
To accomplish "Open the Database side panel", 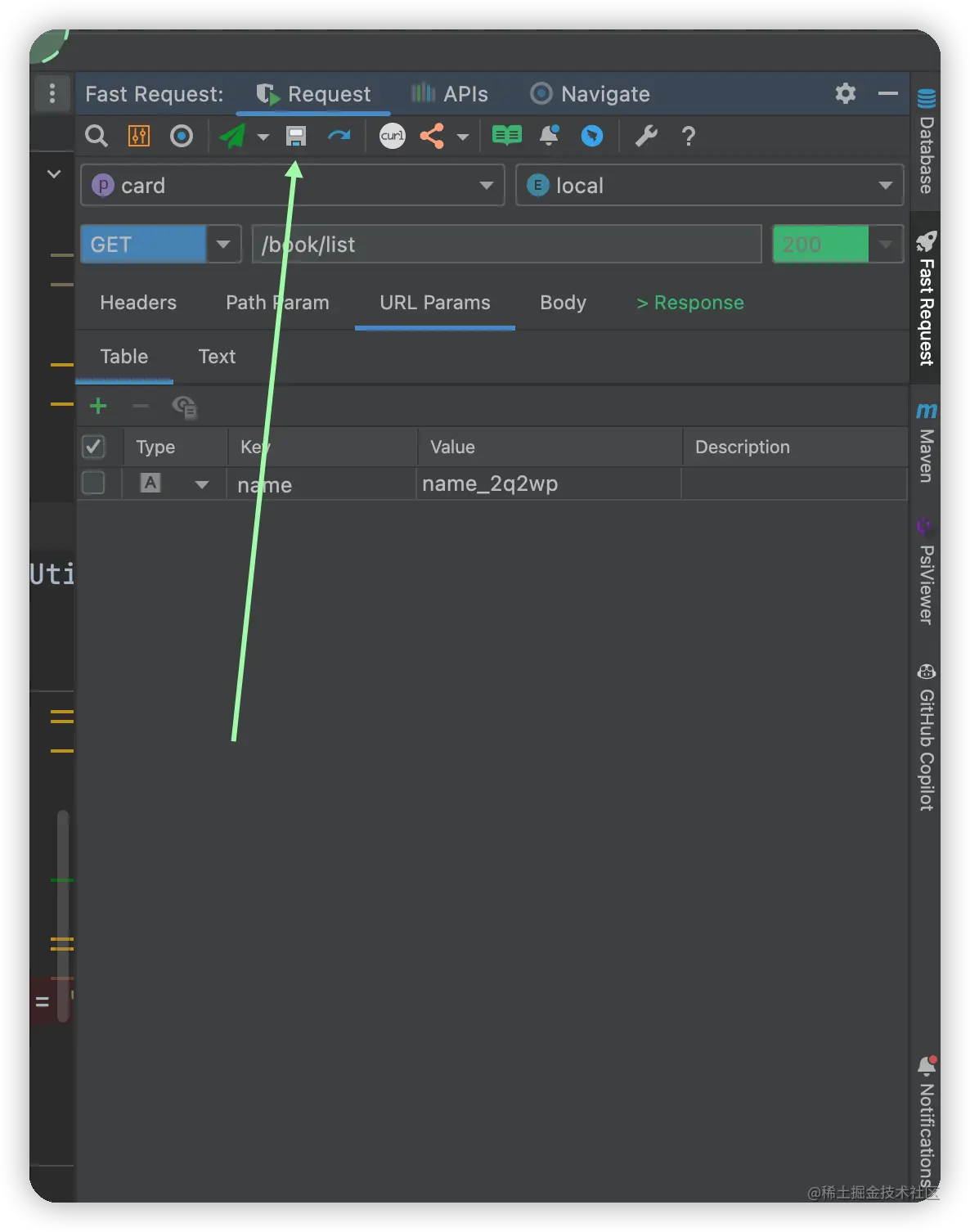I will tap(926, 141).
